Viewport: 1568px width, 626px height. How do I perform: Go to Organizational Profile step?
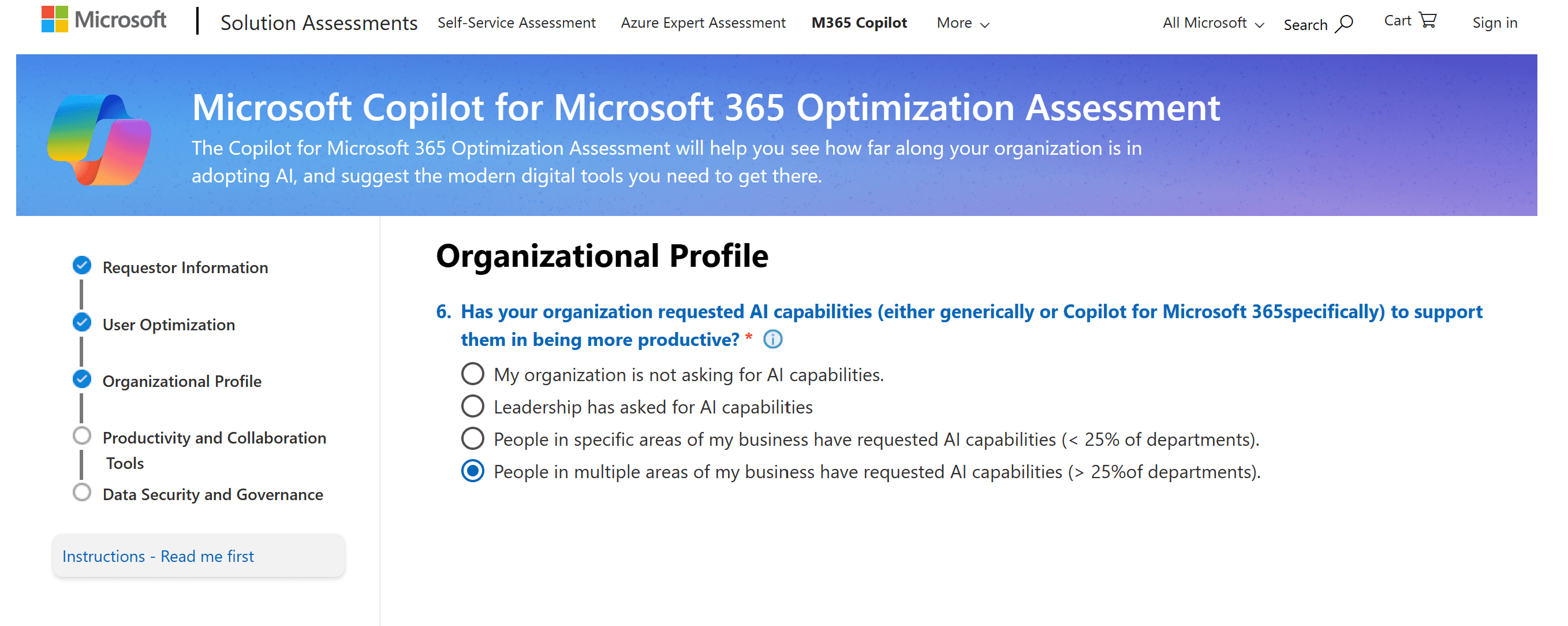click(x=182, y=381)
